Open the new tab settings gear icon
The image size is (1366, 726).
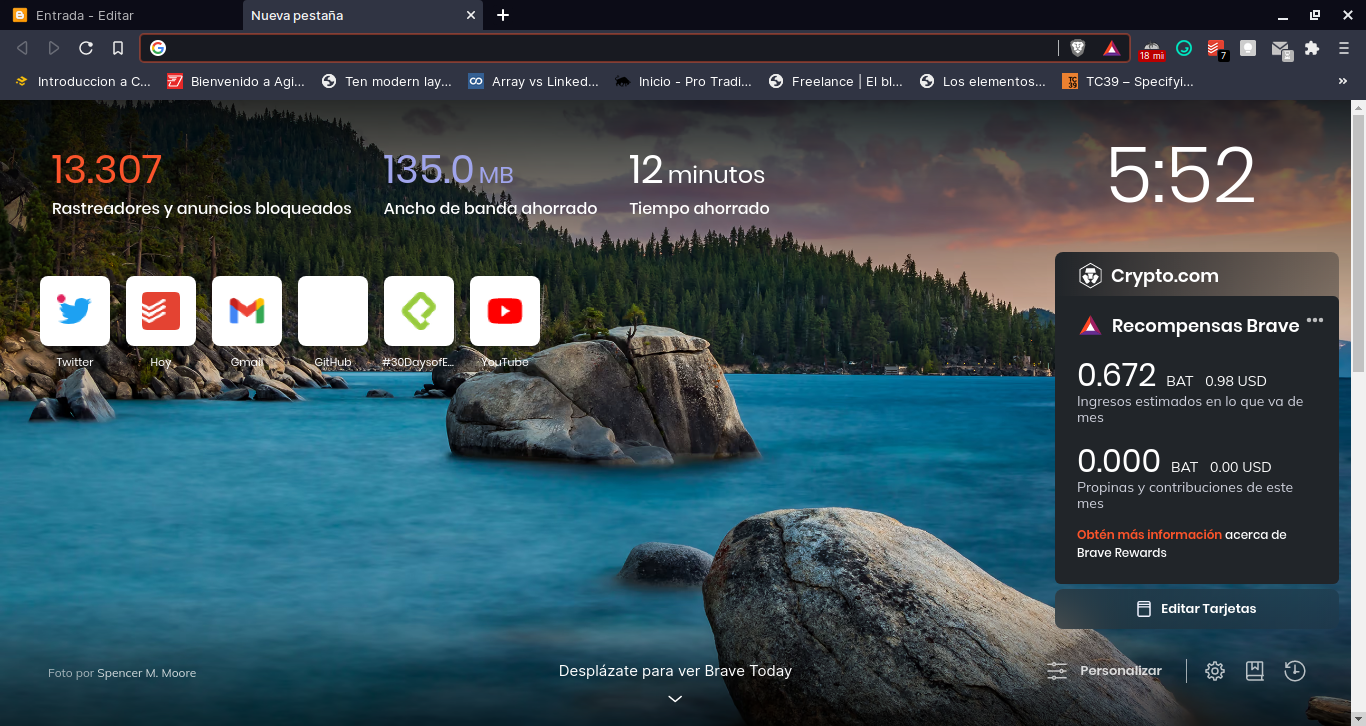tap(1215, 671)
